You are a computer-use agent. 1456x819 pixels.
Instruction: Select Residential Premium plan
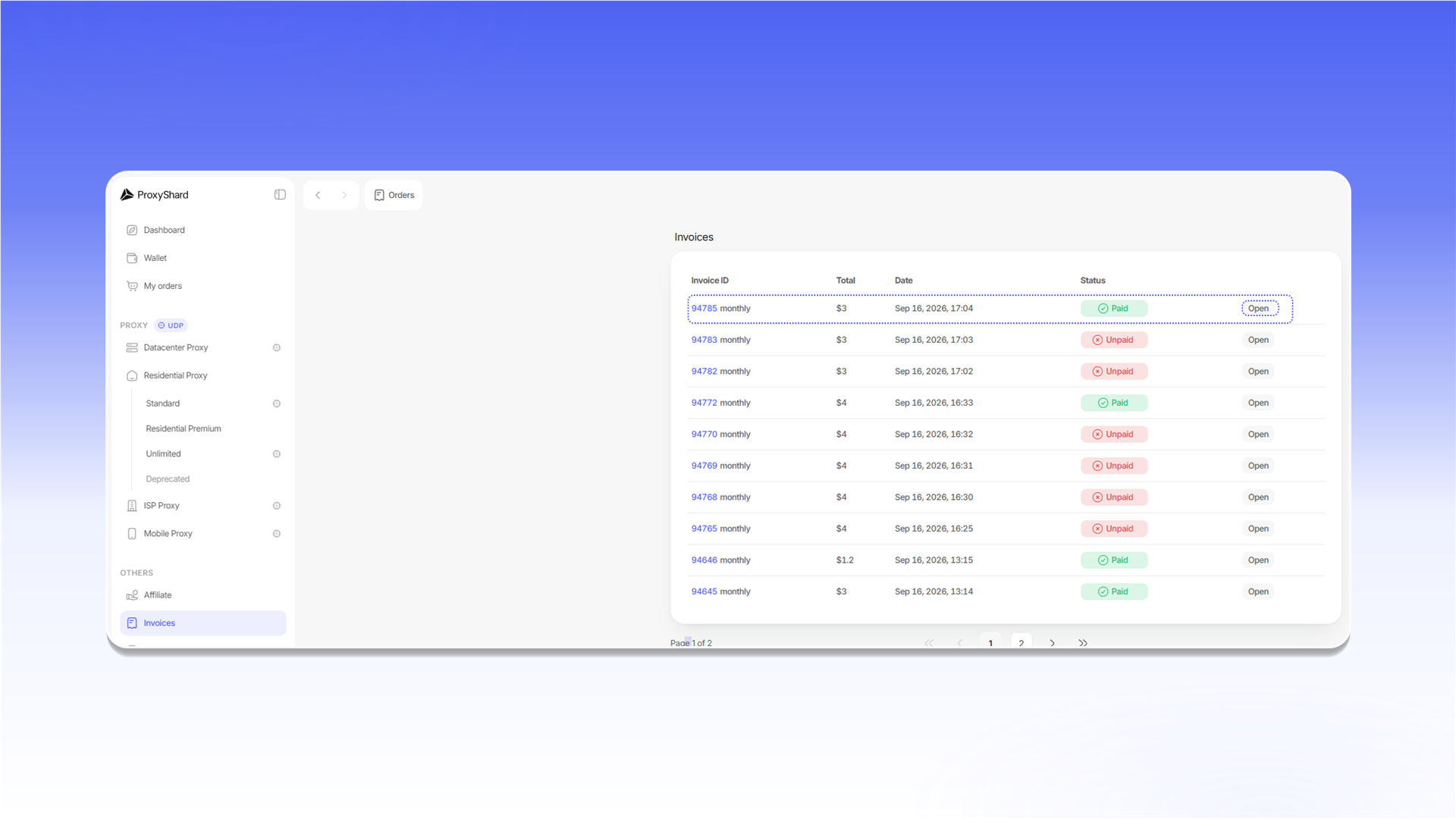coord(184,428)
